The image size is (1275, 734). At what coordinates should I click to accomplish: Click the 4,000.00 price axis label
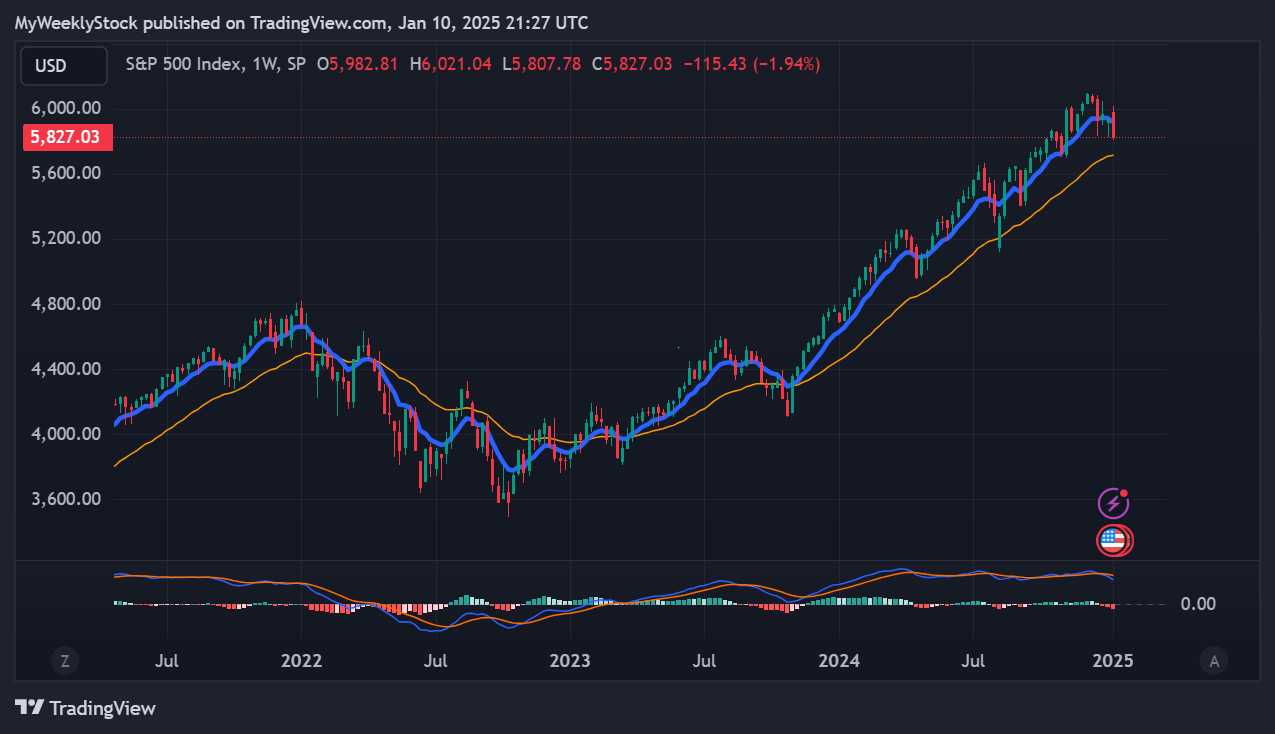click(x=68, y=434)
